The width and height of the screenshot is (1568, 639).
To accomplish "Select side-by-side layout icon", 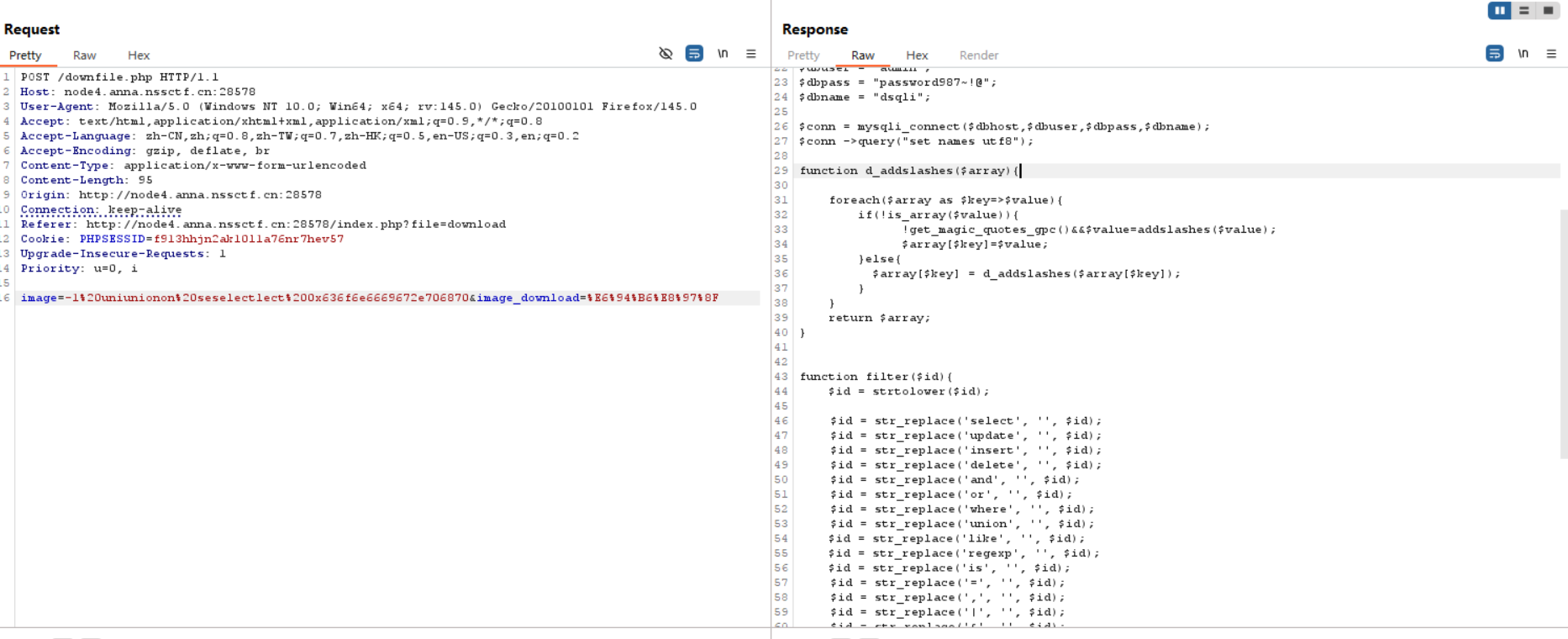I will point(1499,11).
